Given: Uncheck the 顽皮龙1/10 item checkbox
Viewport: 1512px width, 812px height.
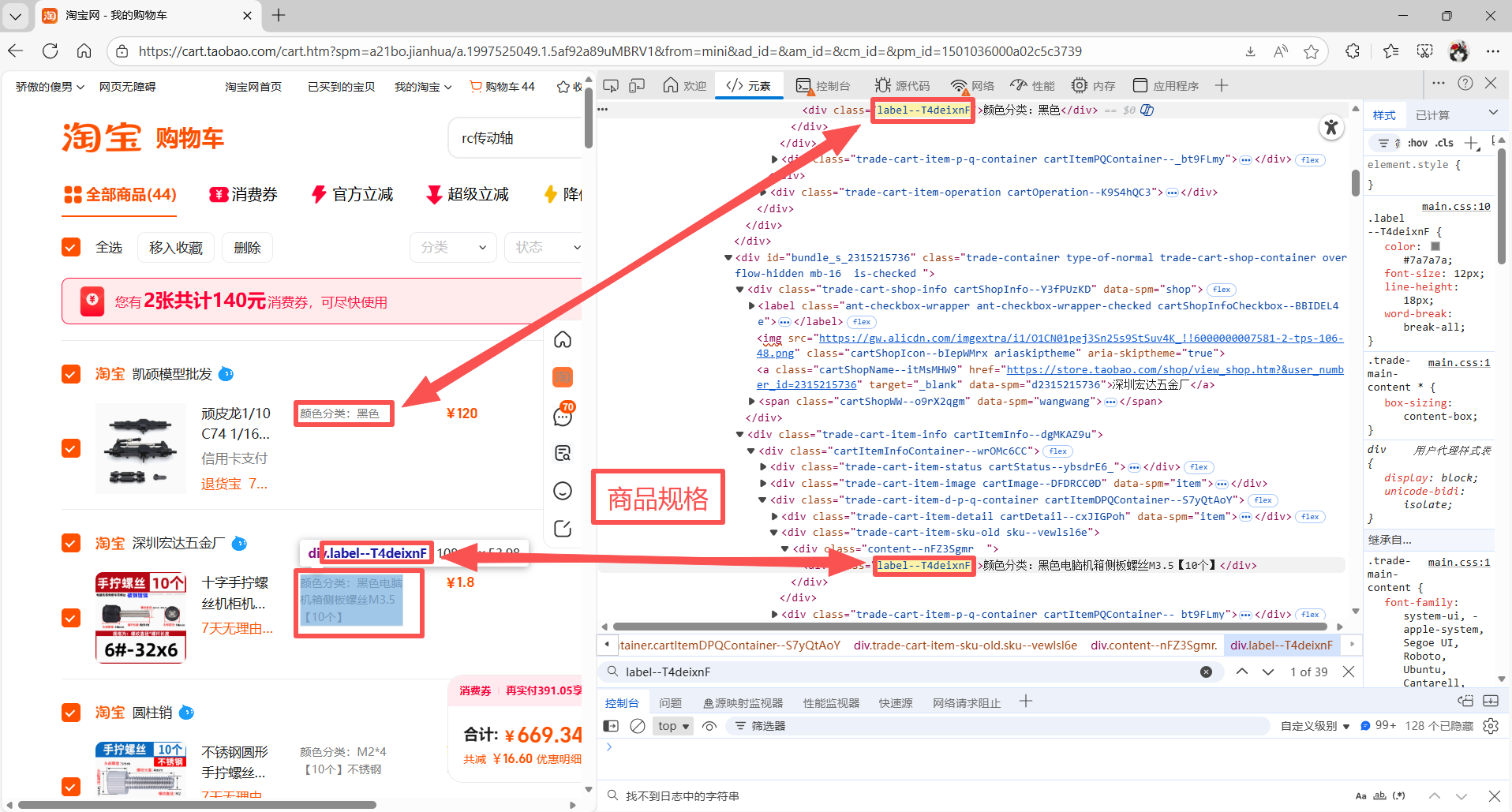Looking at the screenshot, I should tap(71, 448).
